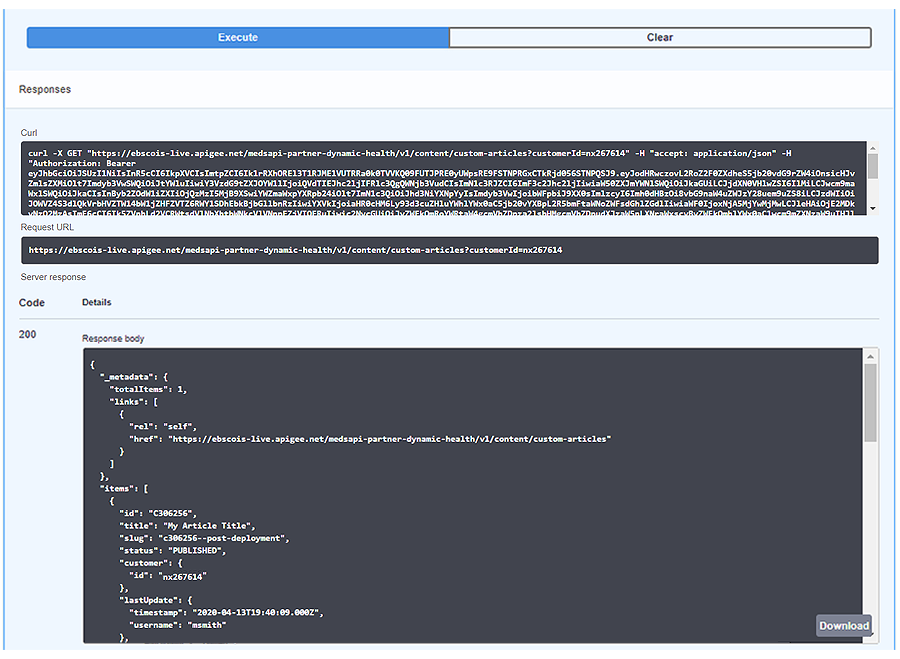The image size is (900, 659).
Task: Click the Code column header
Action: tap(32, 302)
